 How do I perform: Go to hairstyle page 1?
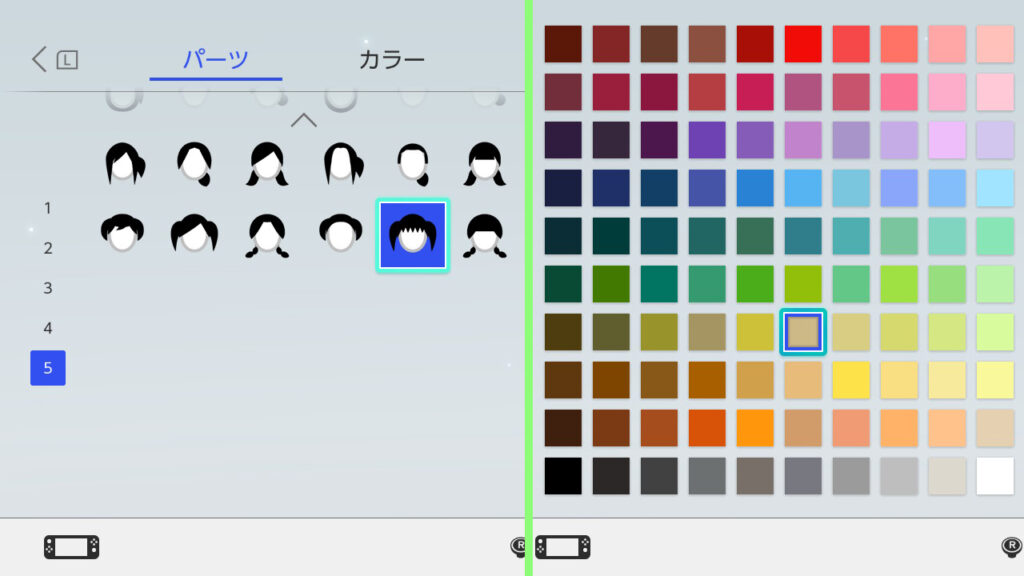(48, 208)
